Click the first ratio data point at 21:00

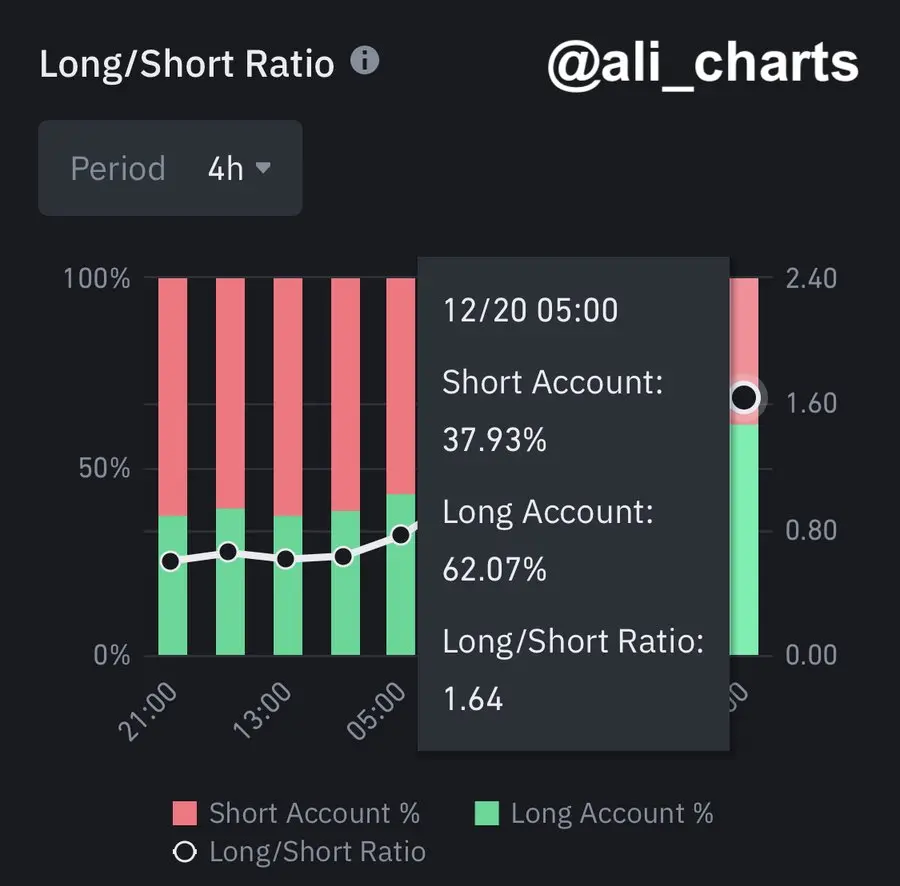click(171, 561)
